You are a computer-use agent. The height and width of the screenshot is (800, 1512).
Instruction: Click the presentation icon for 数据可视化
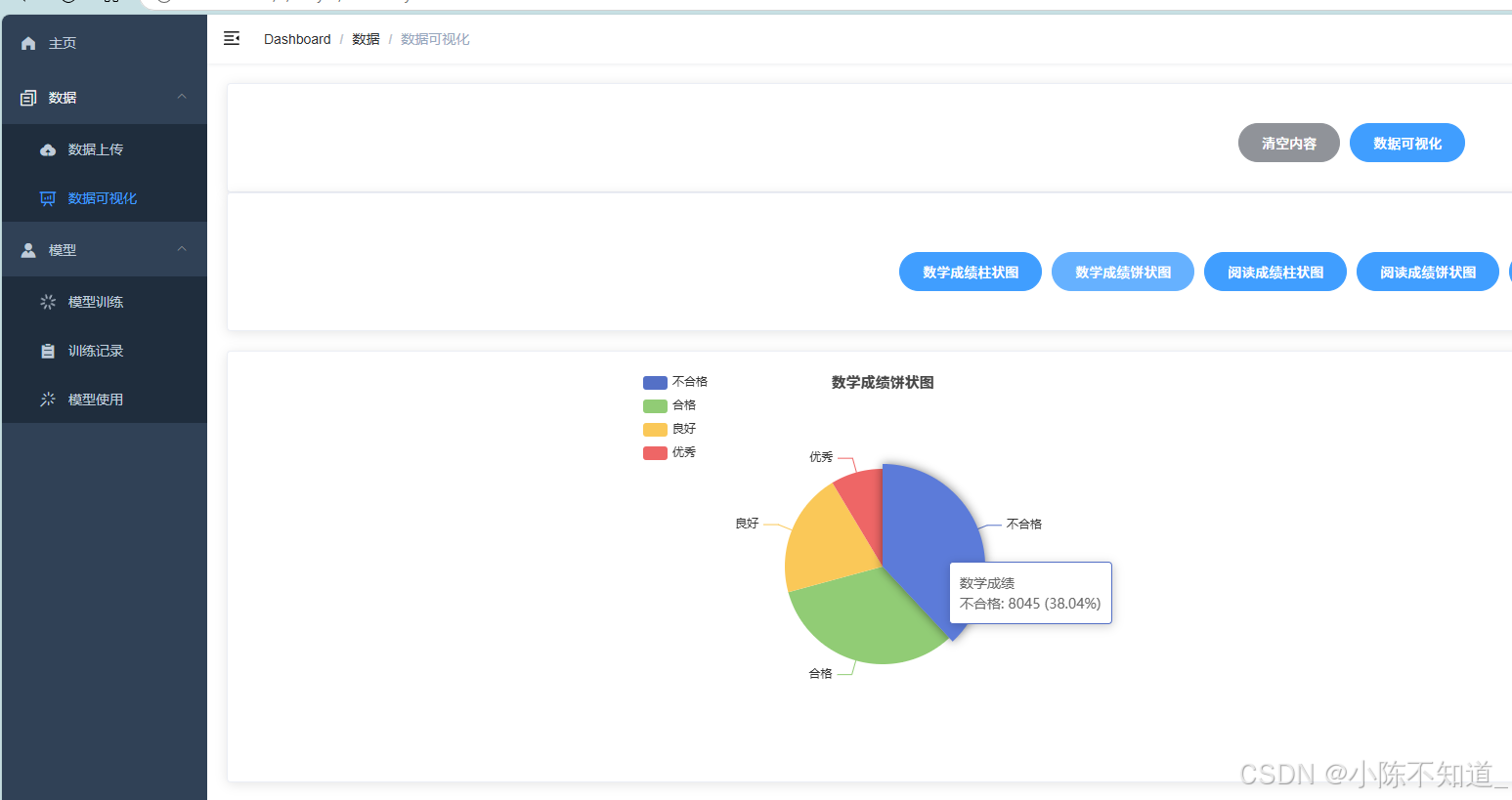[x=48, y=198]
